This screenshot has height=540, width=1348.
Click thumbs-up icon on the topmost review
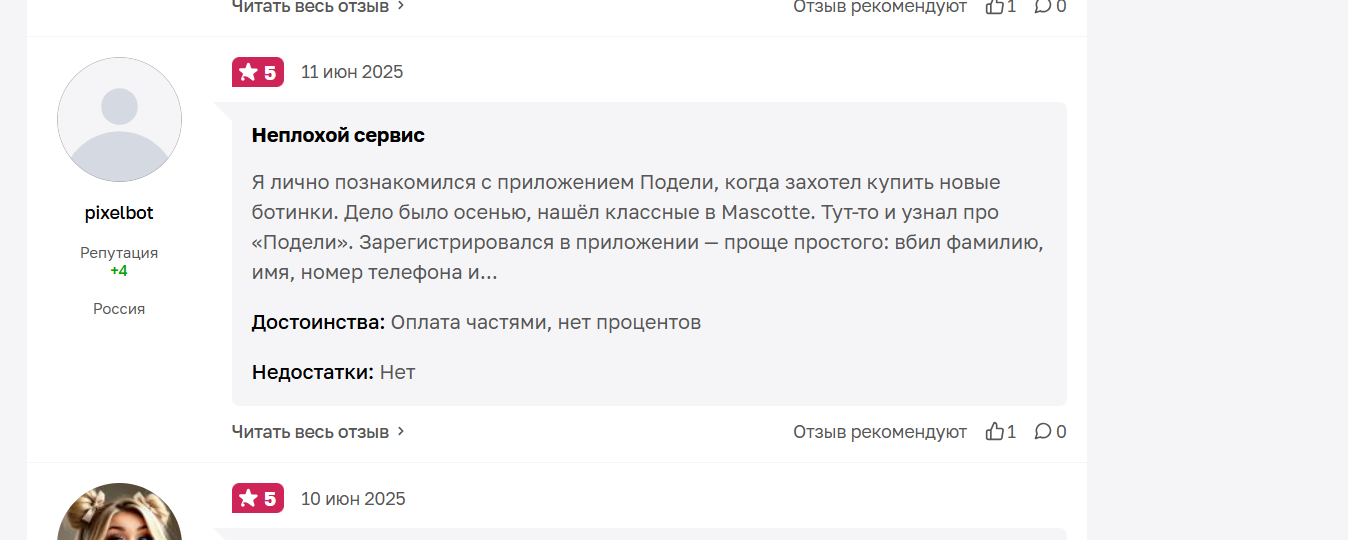994,6
